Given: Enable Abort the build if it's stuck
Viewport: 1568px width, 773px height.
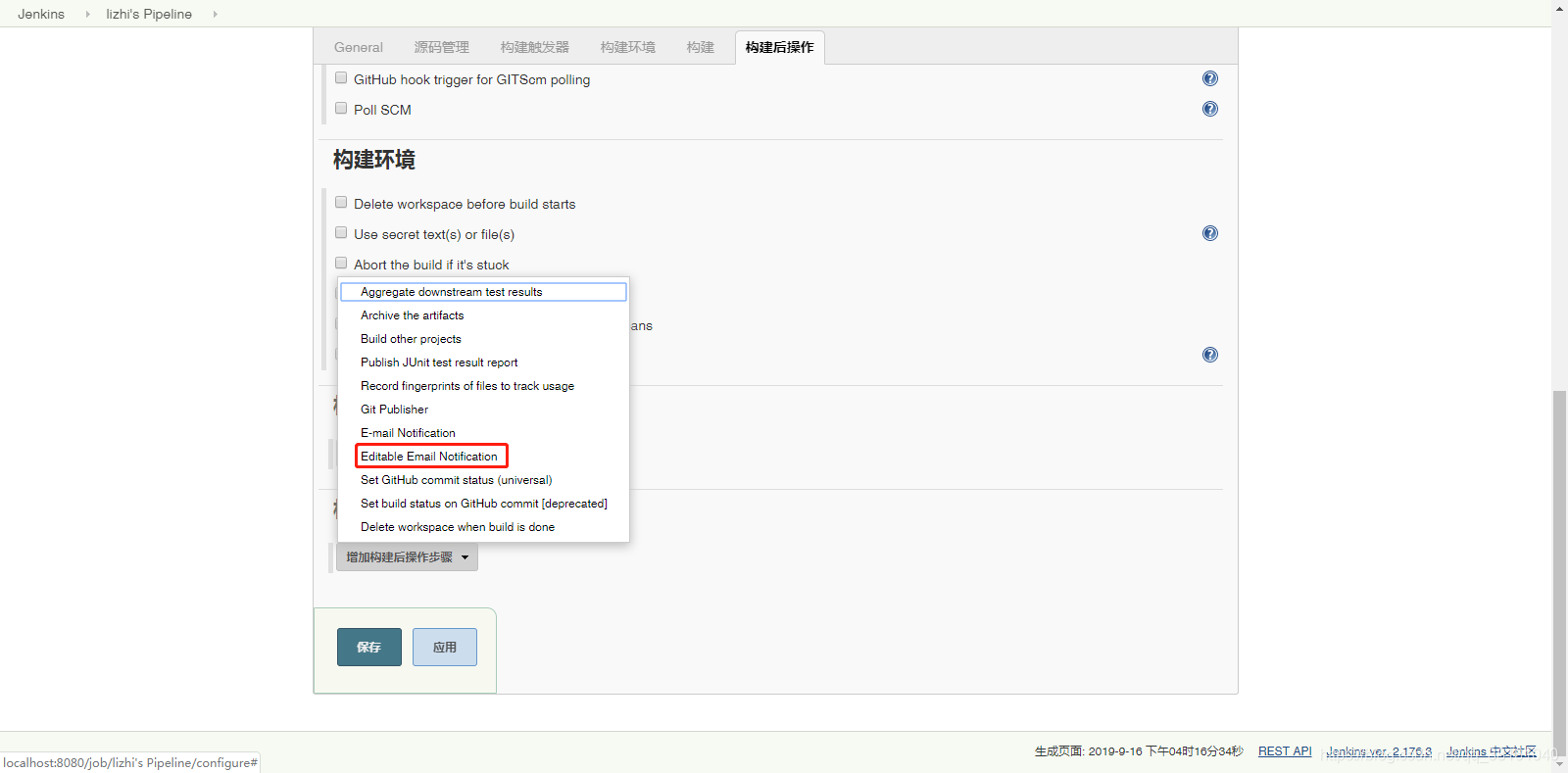Looking at the screenshot, I should pos(341,263).
